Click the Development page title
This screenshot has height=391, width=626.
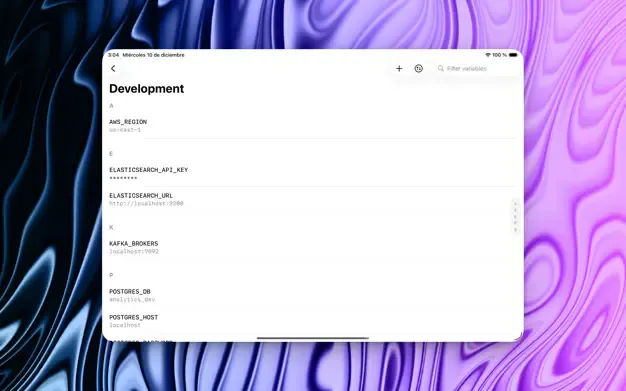[147, 89]
